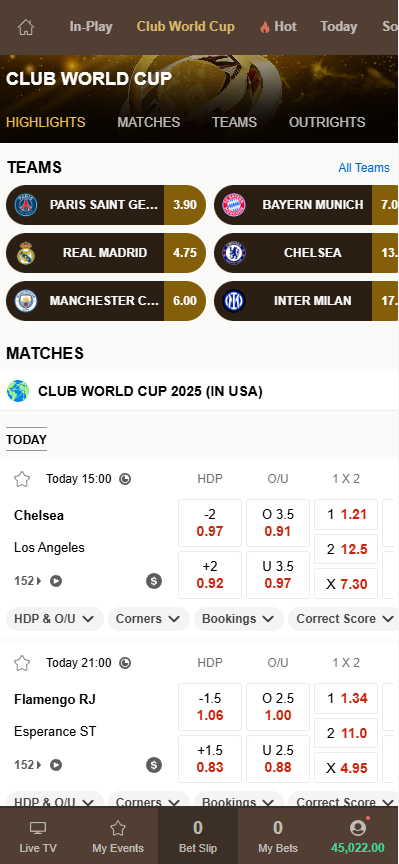Open the Bet Slip counter
This screenshot has height=864, width=399.
[x=198, y=836]
